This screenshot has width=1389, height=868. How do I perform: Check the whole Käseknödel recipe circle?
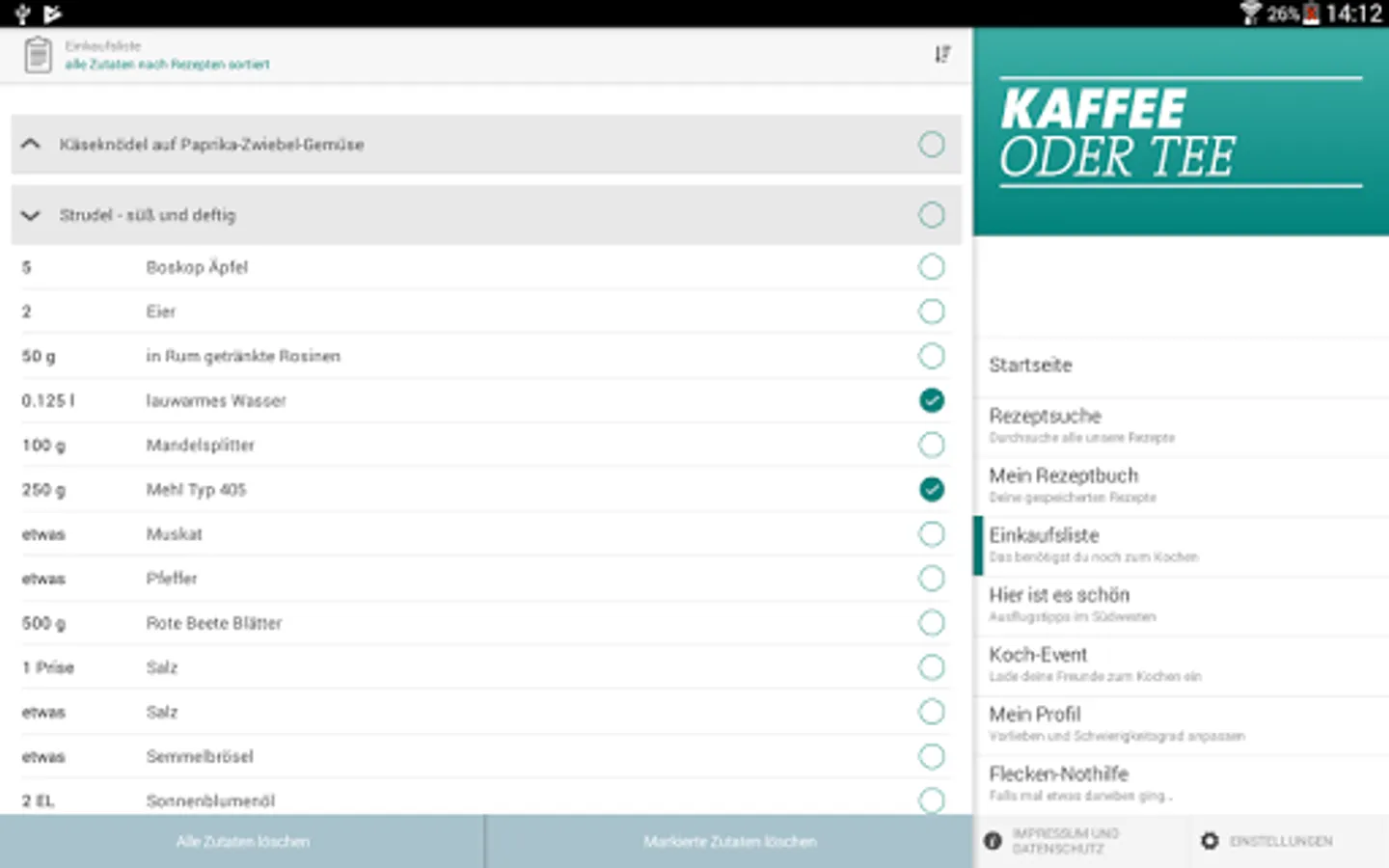tap(932, 145)
